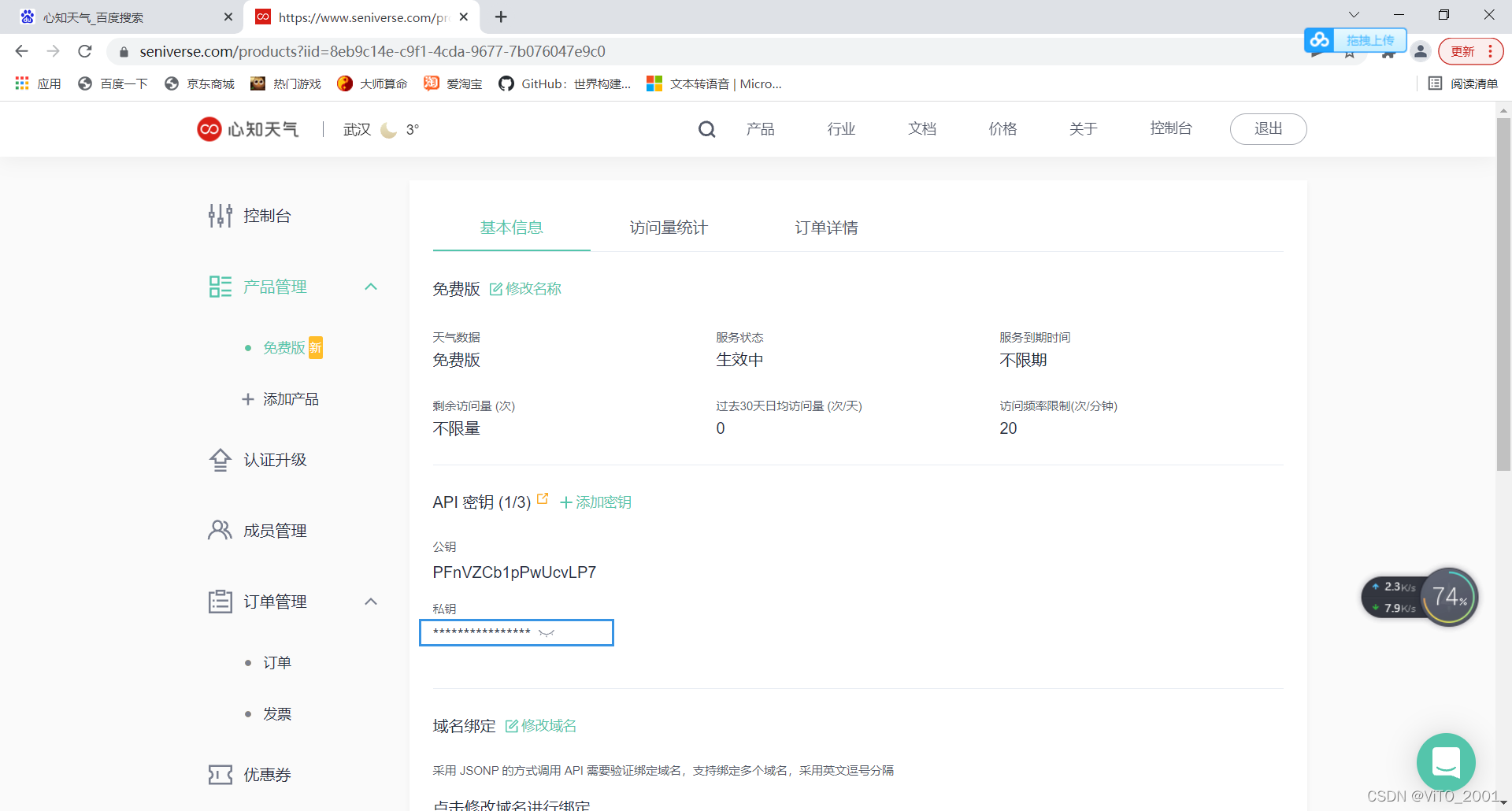The height and width of the screenshot is (811, 1512).
Task: Click the 订单管理 clipboard icon
Action: click(x=220, y=602)
